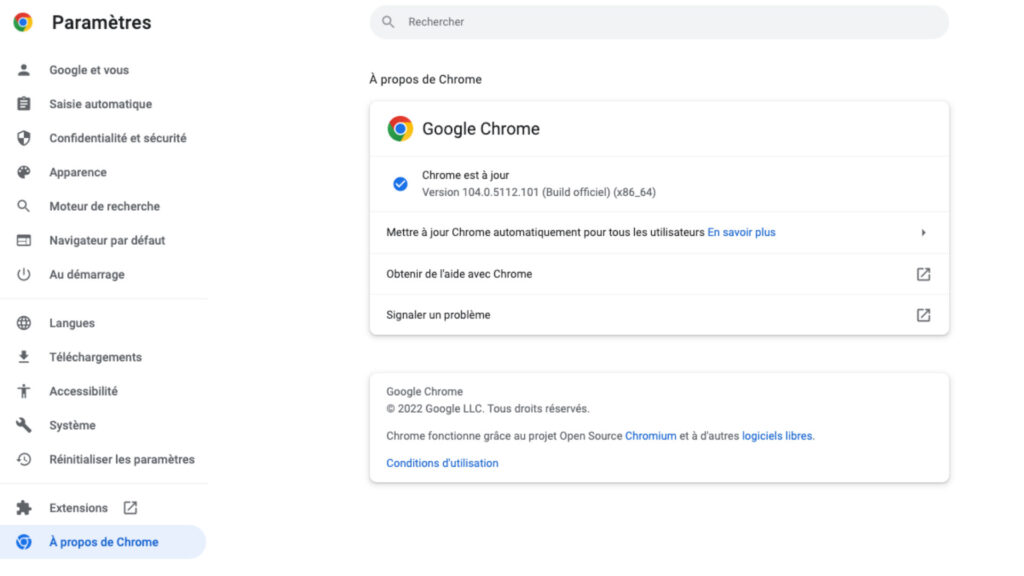The width and height of the screenshot is (1024, 576).
Task: Click the Chrome est à jour text
Action: coord(466,175)
